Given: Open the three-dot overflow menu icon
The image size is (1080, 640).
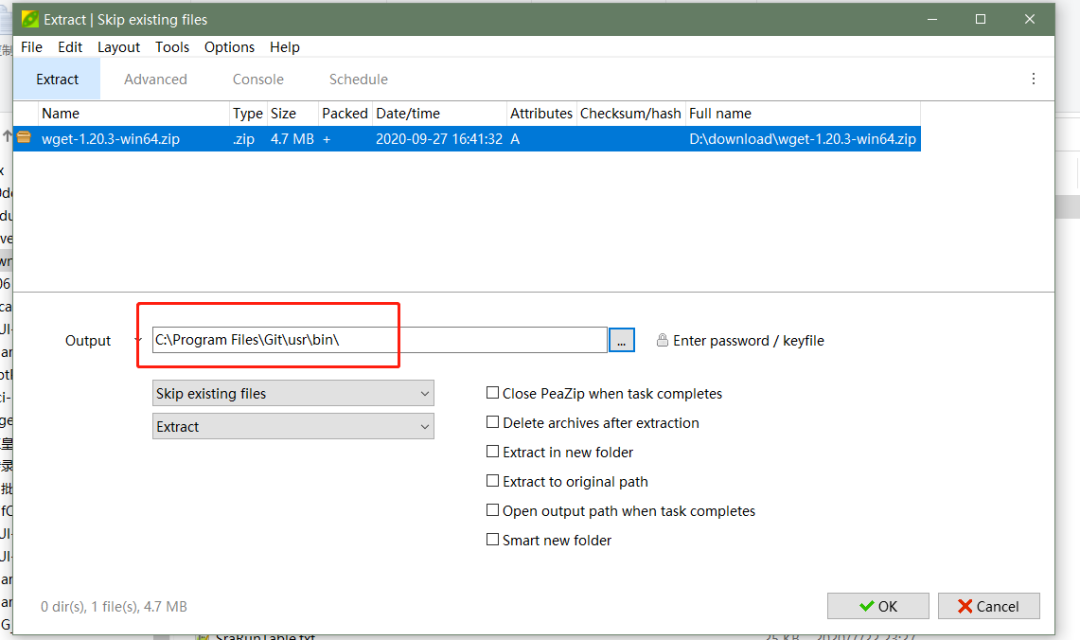Looking at the screenshot, I should [x=1033, y=79].
